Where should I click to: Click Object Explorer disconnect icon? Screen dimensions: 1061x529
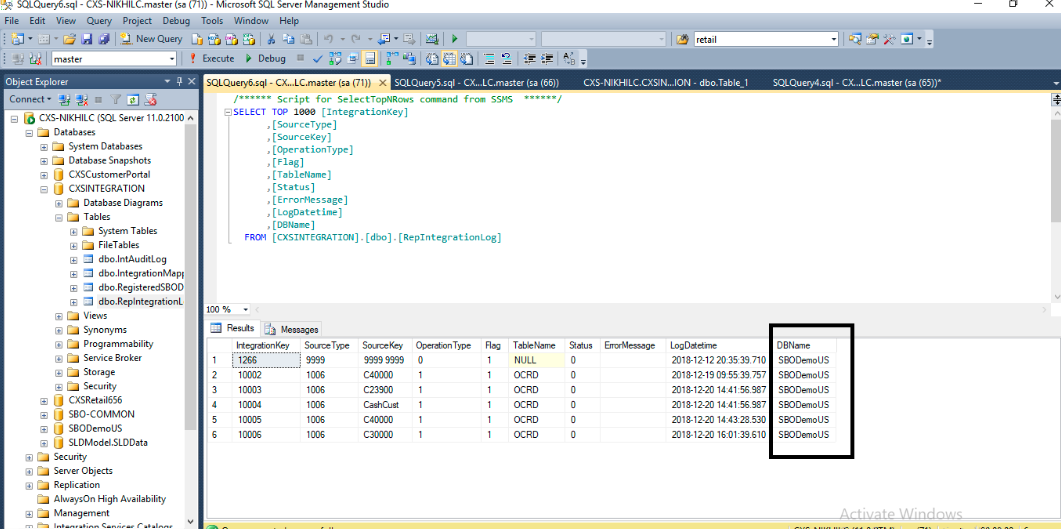tap(82, 99)
